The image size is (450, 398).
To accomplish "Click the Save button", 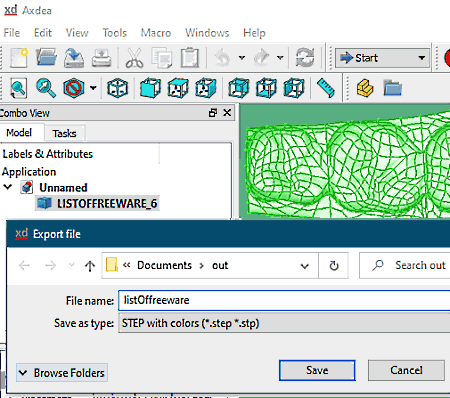I will click(x=317, y=370).
